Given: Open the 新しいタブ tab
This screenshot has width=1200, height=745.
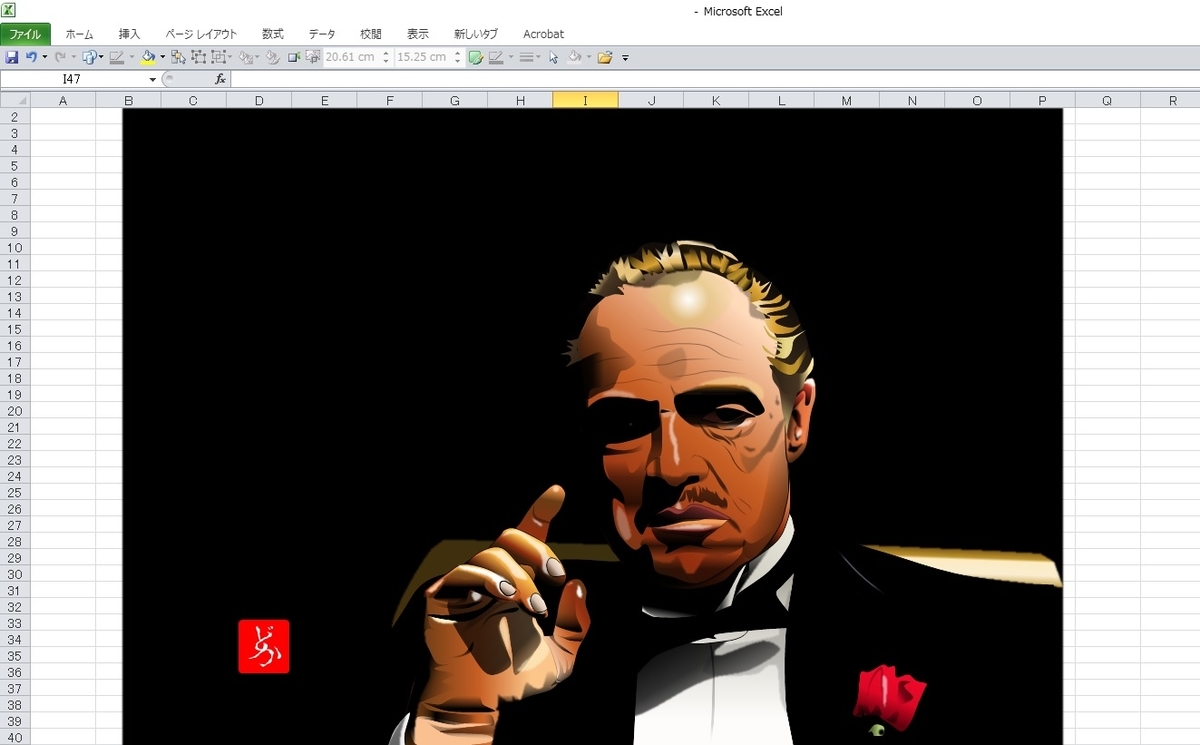Looking at the screenshot, I should [x=476, y=34].
